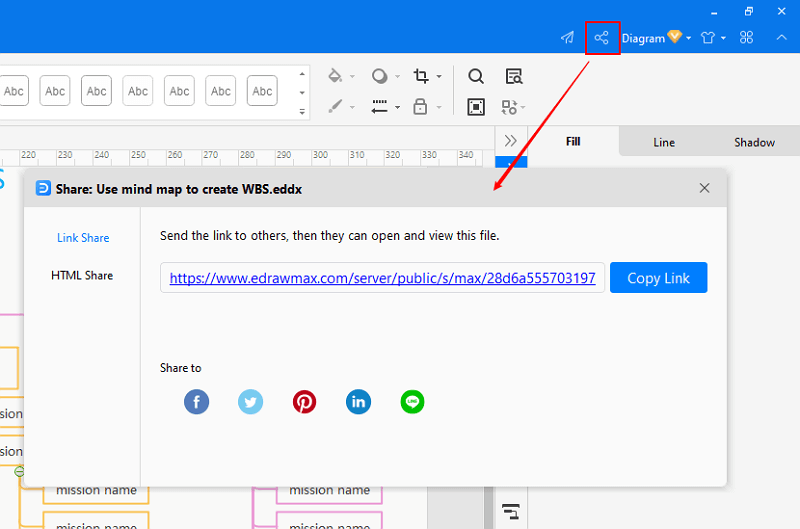Choose the second Abc style swatch
Screen dimensions: 800x529
[55, 91]
